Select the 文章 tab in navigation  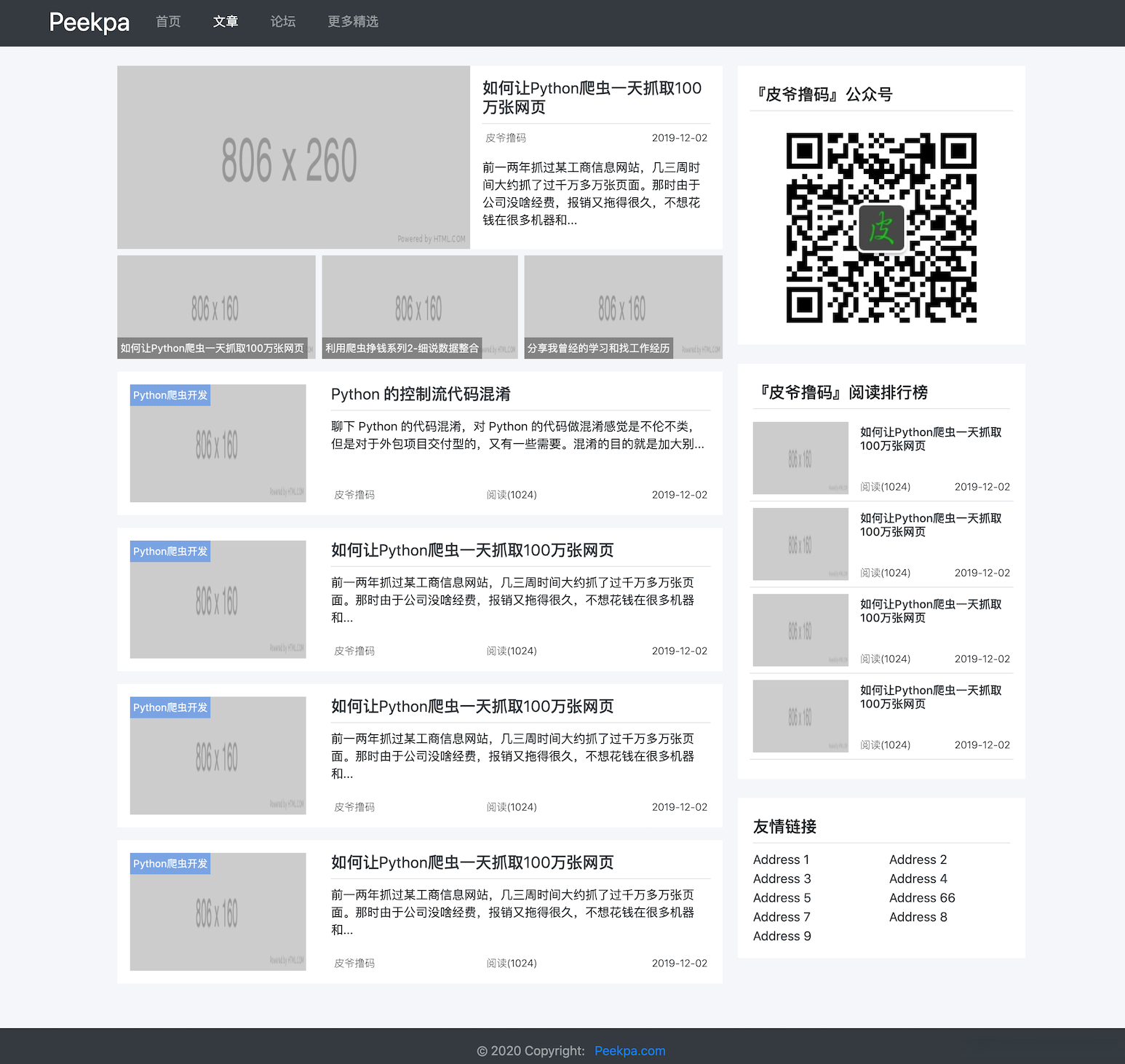[226, 22]
